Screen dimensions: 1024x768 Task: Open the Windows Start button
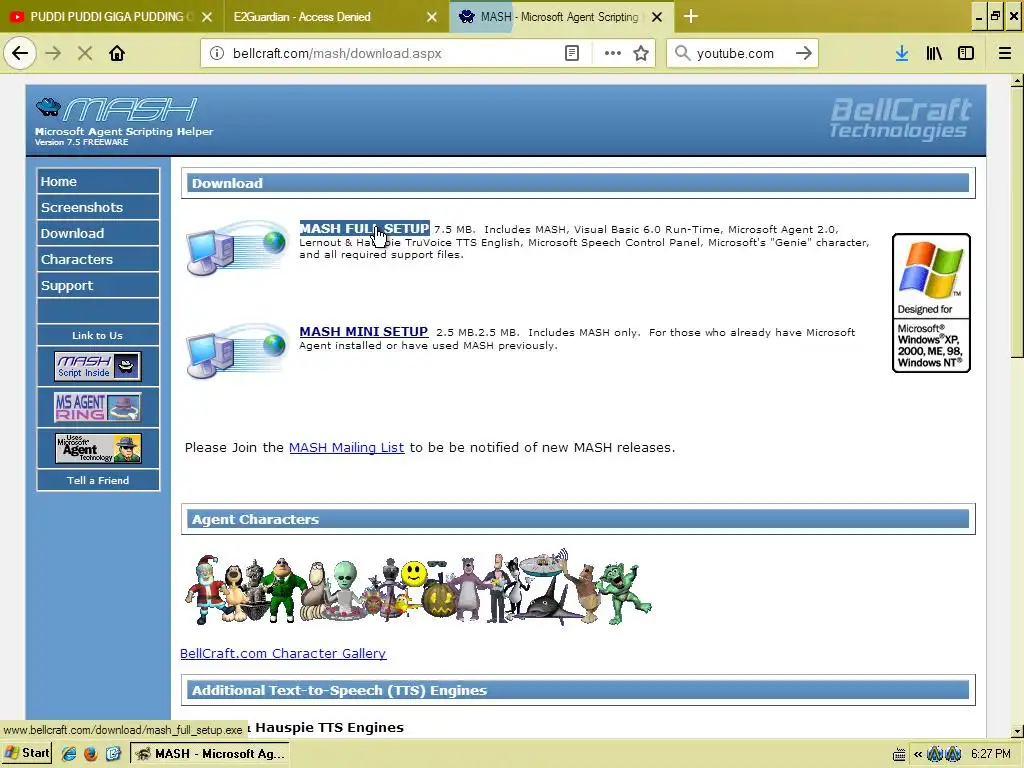pos(27,753)
